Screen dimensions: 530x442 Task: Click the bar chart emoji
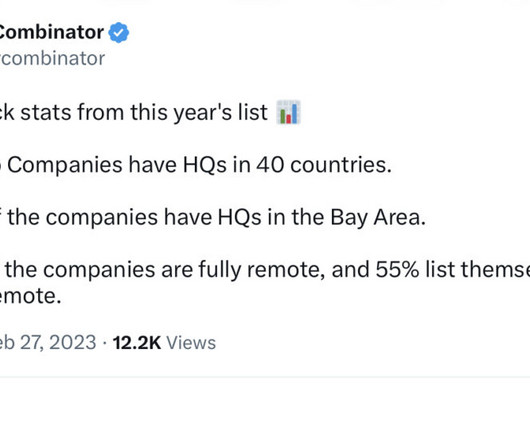pos(288,112)
